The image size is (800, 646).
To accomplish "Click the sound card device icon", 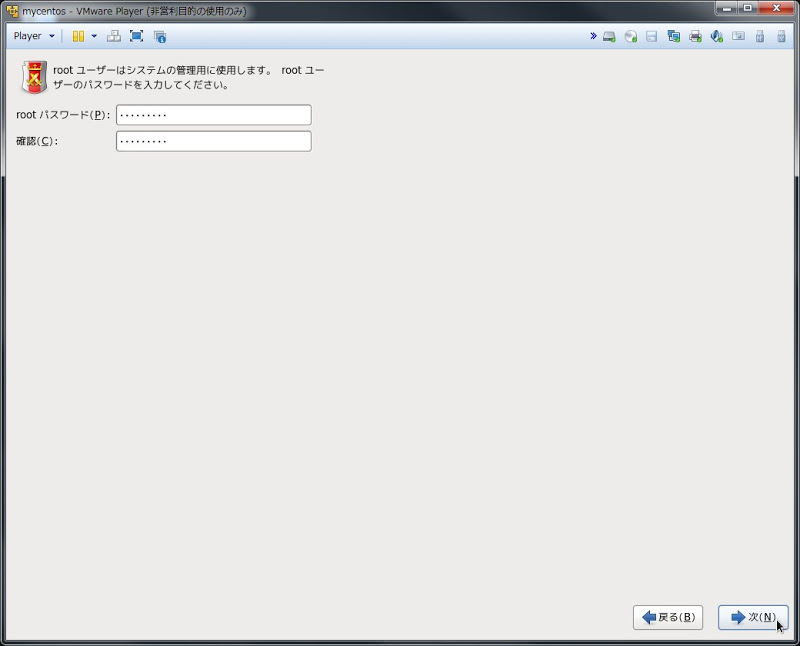I will click(717, 36).
